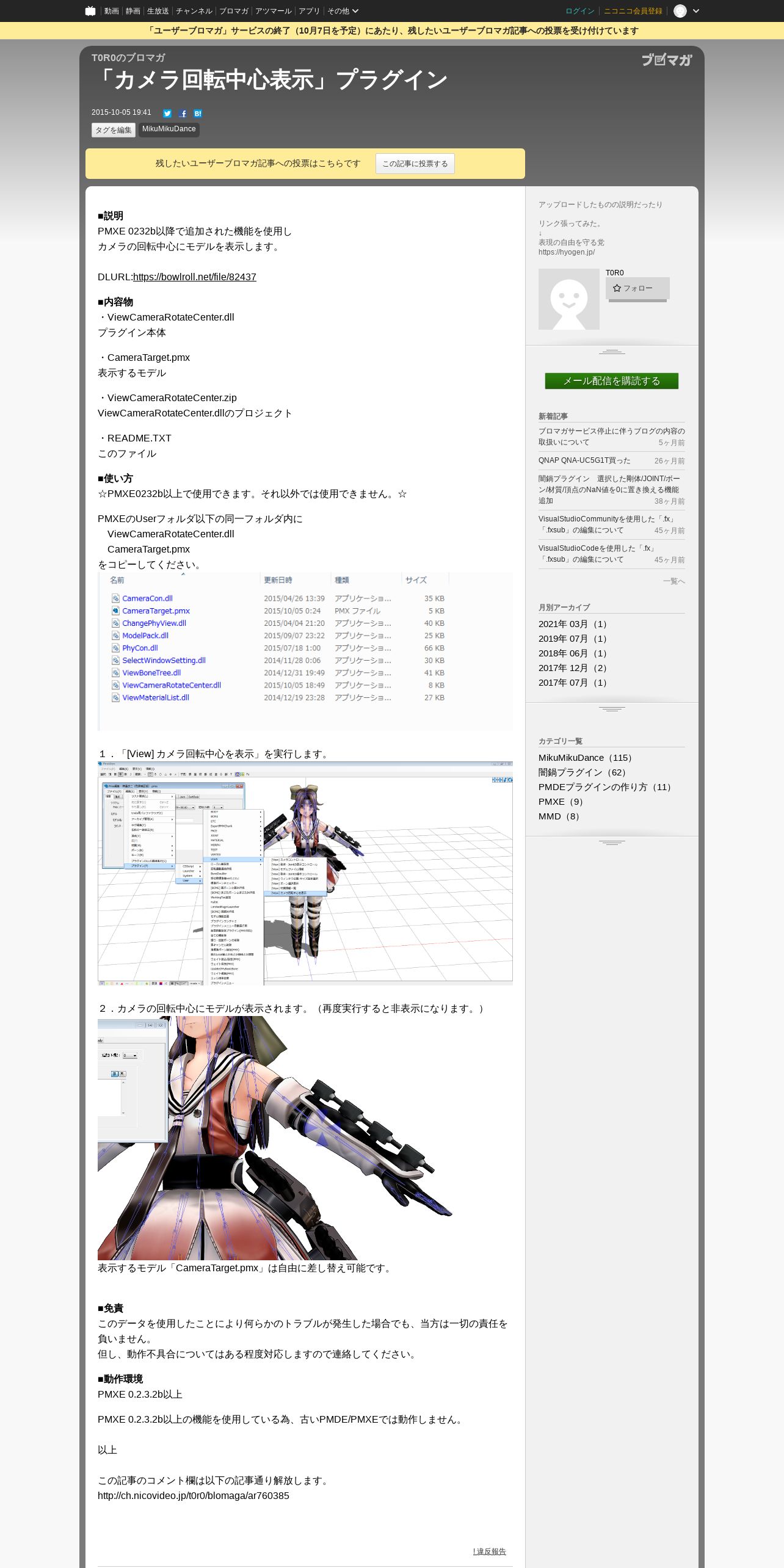
Task: Click article date 2015-10-05 19:41
Action: tap(121, 112)
